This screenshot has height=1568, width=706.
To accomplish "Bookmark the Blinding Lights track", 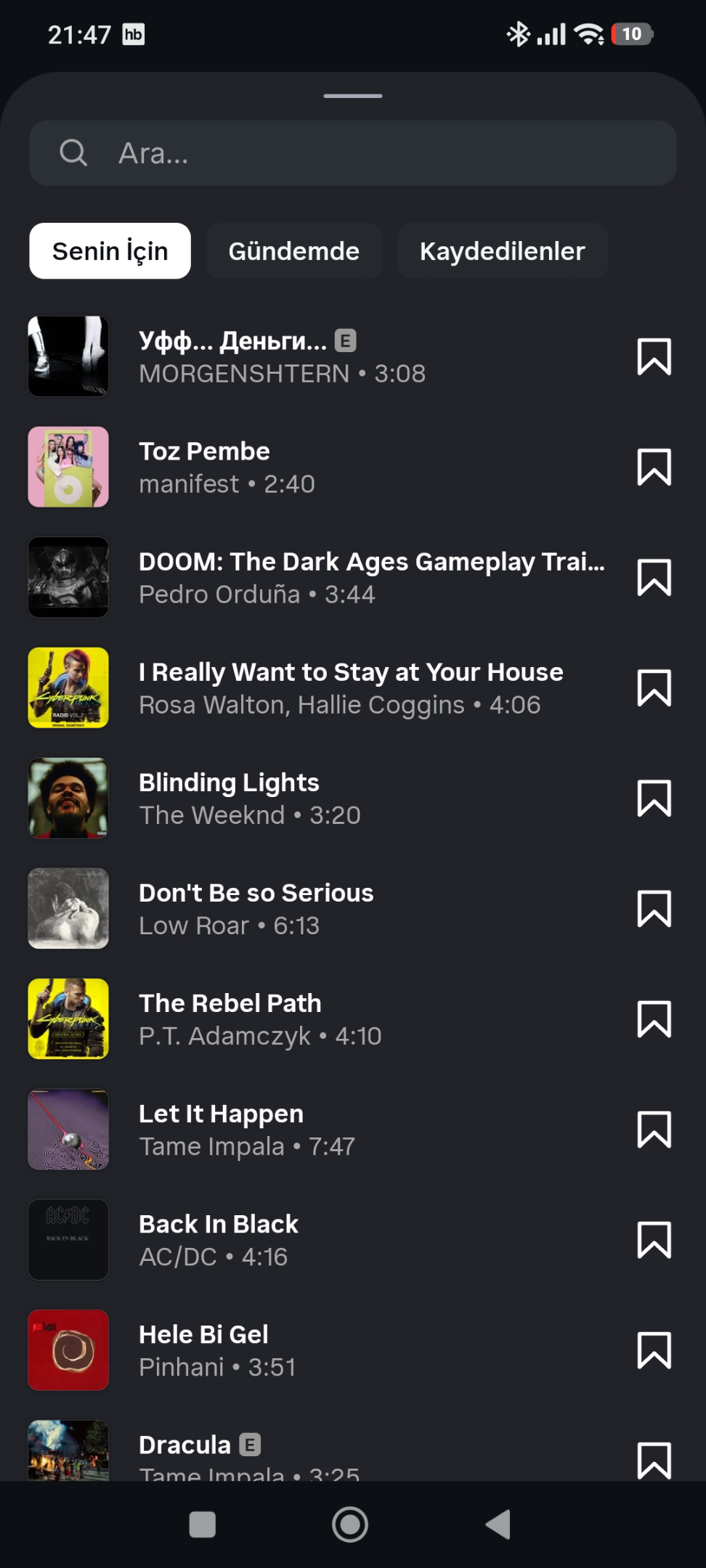I will (x=654, y=798).
